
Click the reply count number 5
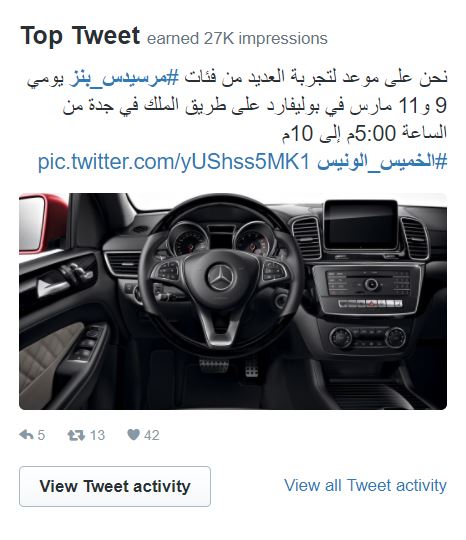(x=41, y=435)
